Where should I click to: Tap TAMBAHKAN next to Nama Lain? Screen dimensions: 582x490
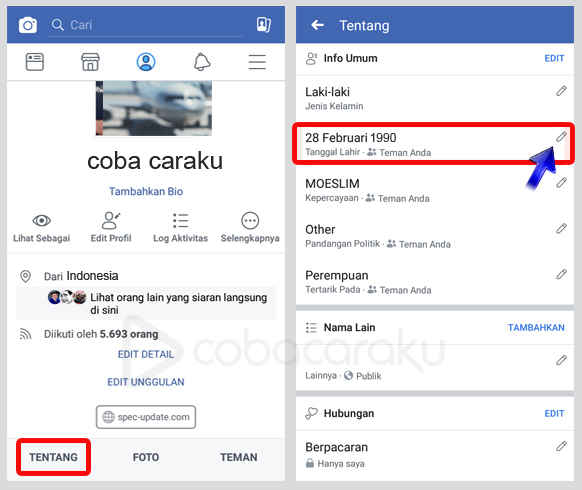536,327
